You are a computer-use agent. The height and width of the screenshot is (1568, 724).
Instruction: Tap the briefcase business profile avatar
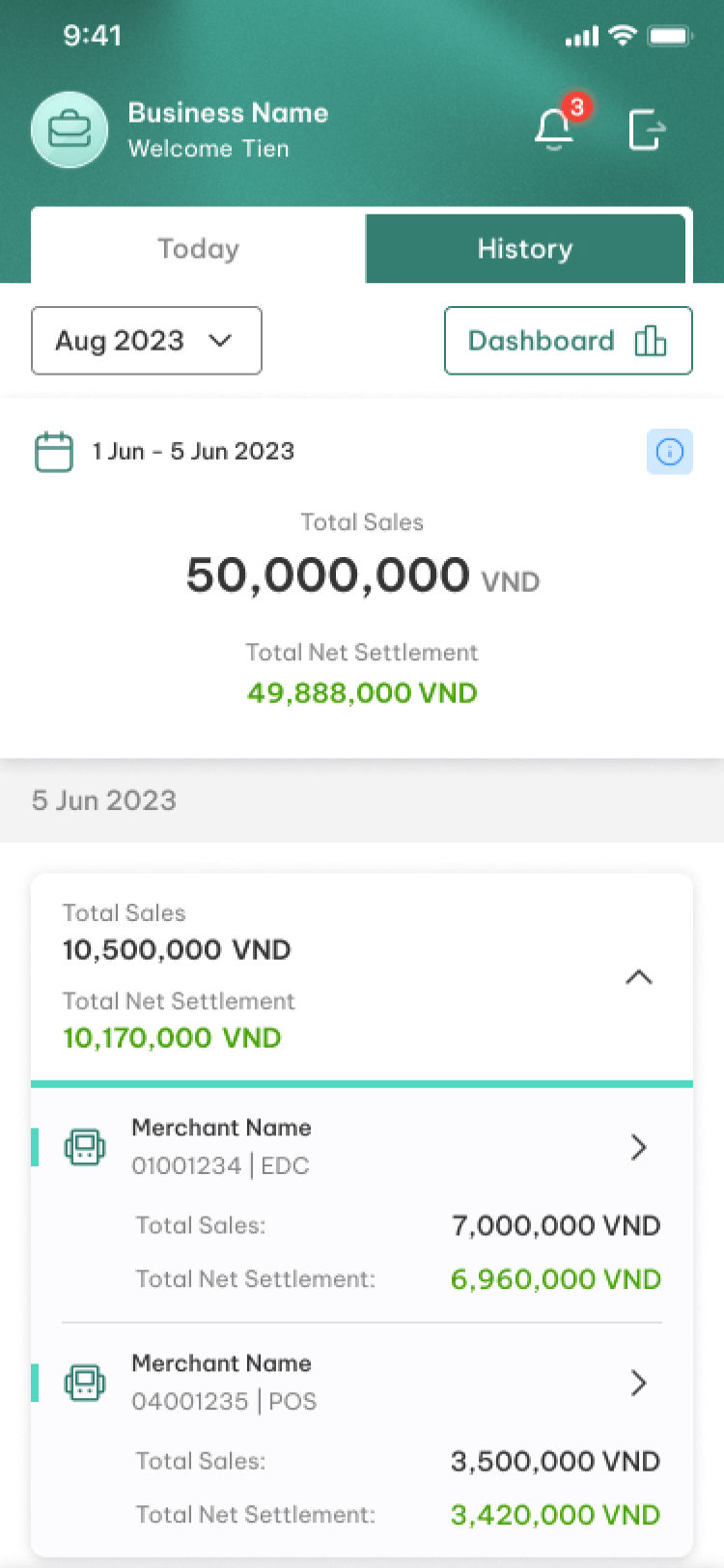click(70, 130)
